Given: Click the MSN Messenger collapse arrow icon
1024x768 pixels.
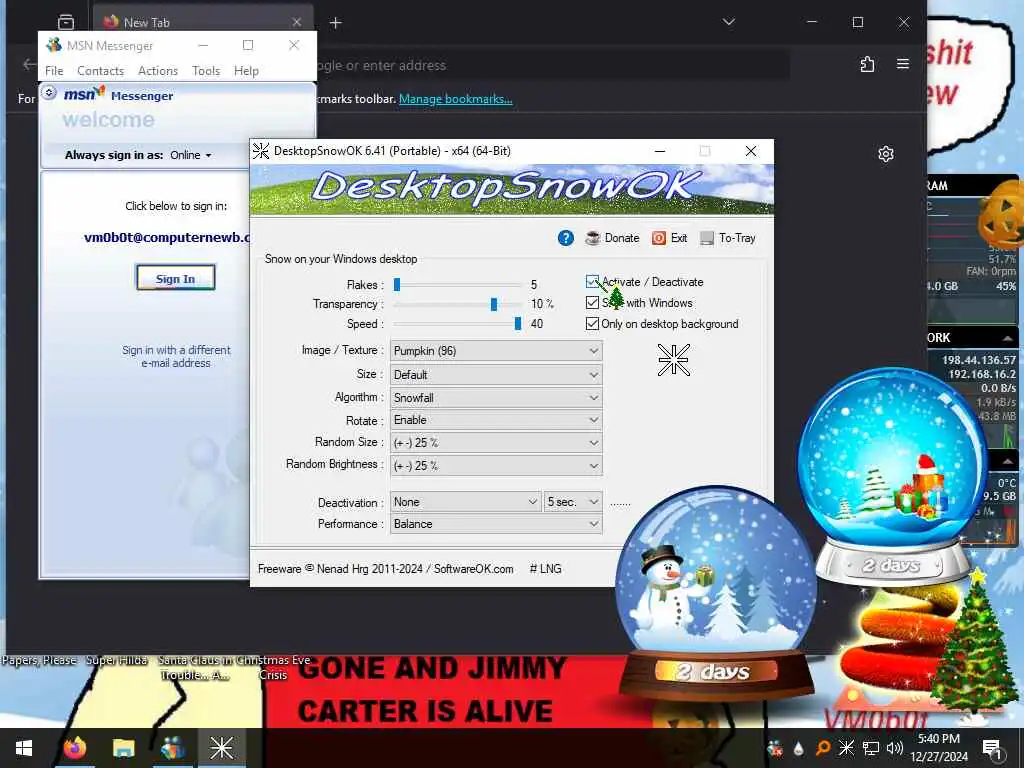Looking at the screenshot, I should (x=49, y=93).
